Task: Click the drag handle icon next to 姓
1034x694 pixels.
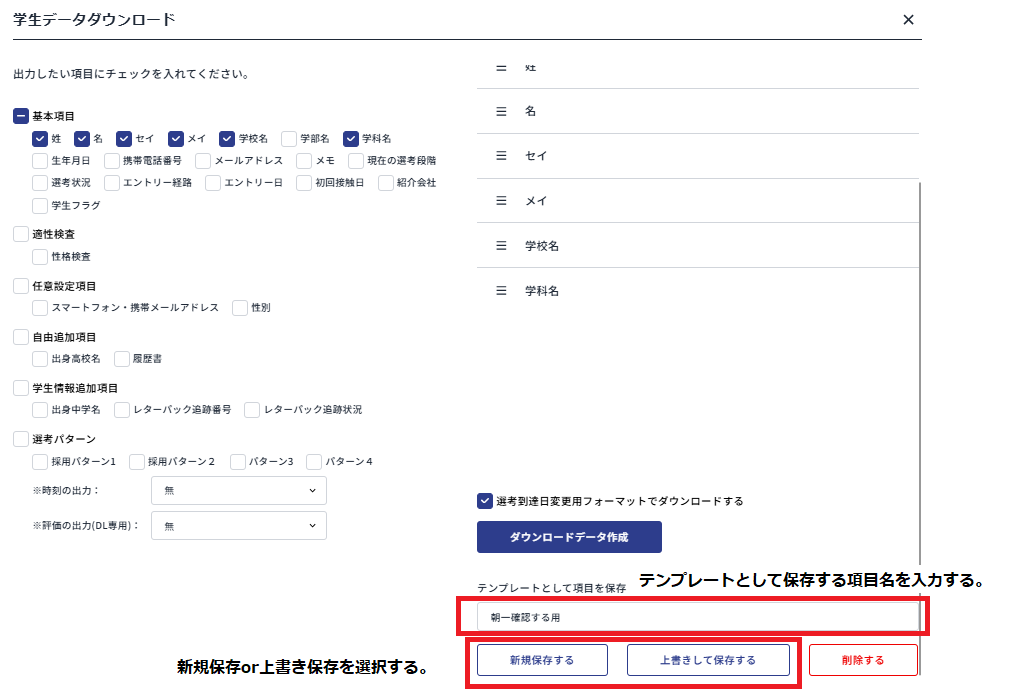Action: point(501,67)
